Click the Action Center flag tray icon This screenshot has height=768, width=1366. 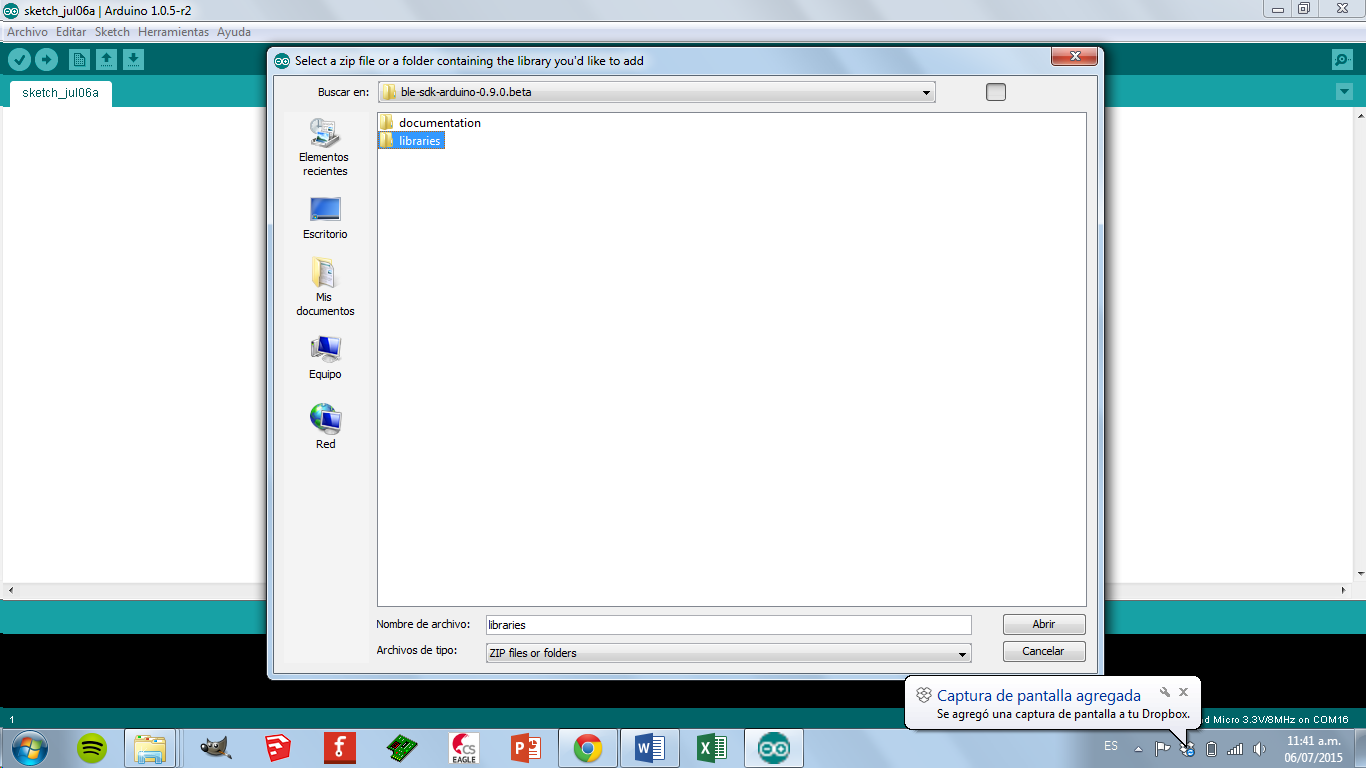[1163, 748]
